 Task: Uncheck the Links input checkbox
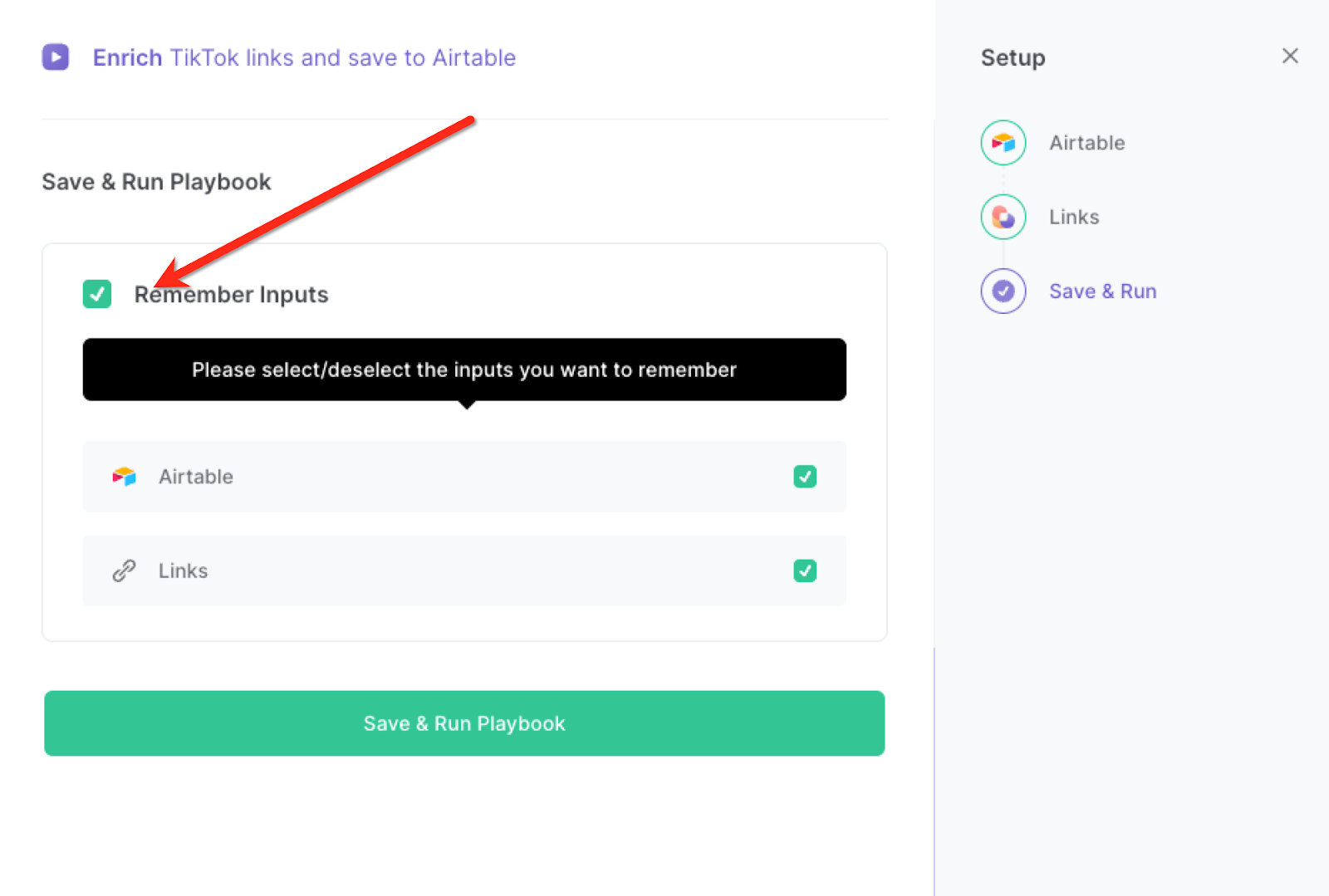point(804,570)
